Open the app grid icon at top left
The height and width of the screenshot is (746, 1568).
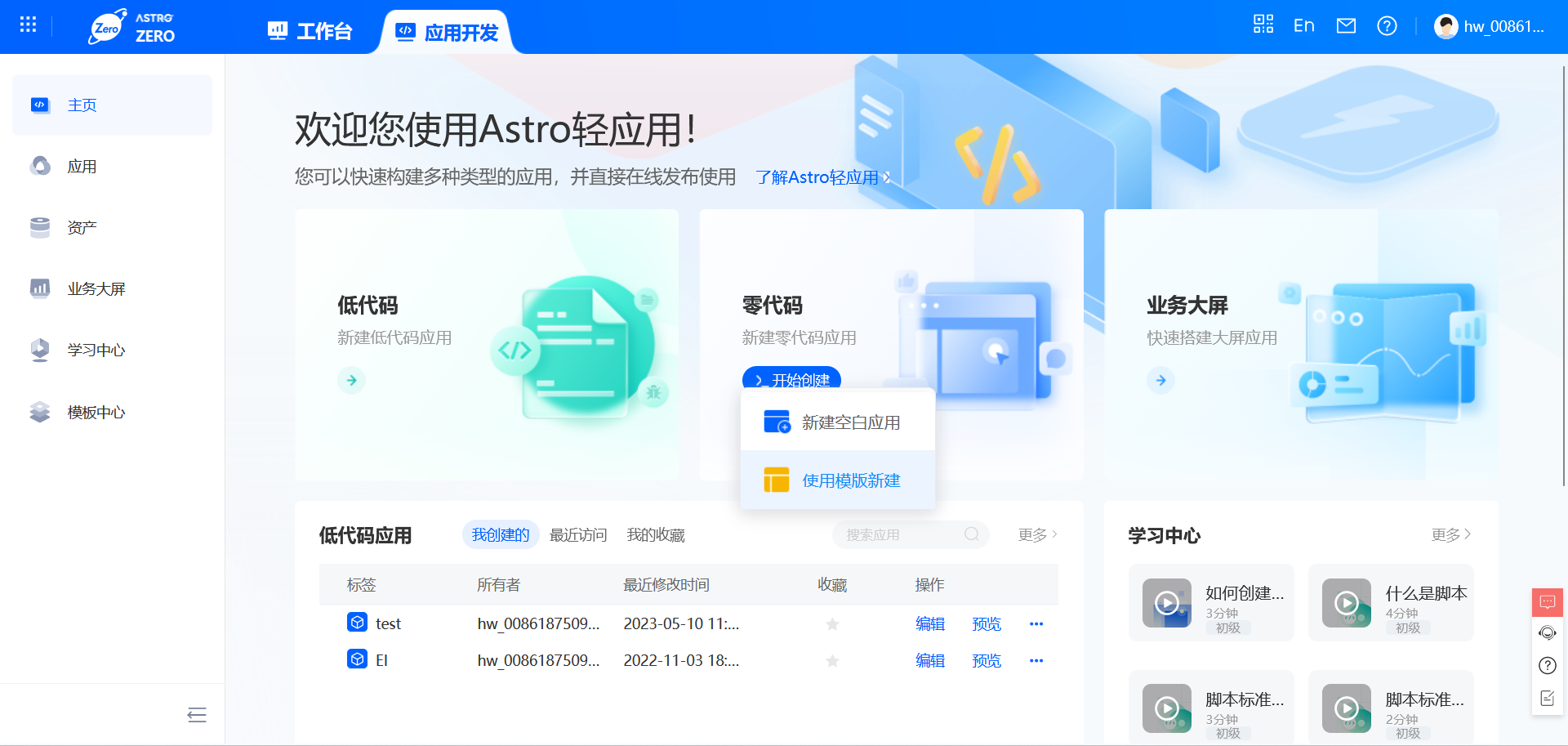click(x=27, y=24)
